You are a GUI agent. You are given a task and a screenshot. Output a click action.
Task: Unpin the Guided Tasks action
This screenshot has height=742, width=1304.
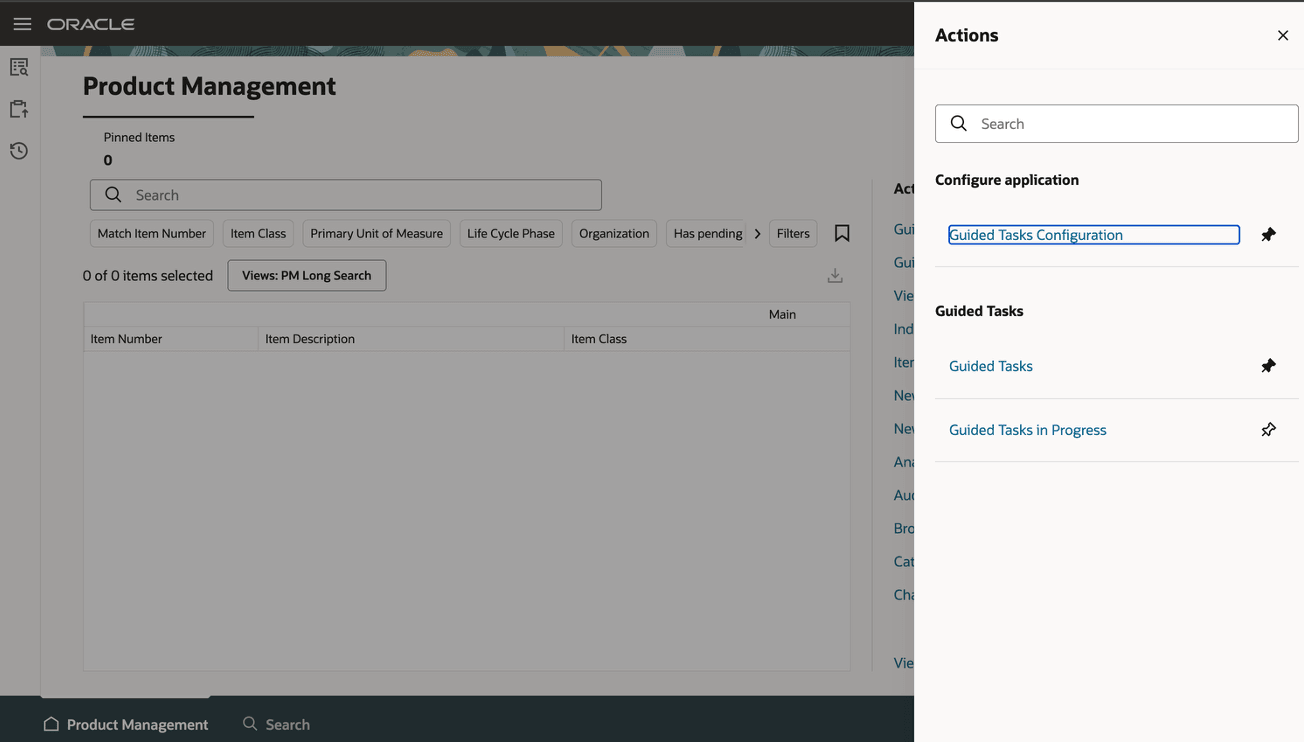pyautogui.click(x=1268, y=366)
